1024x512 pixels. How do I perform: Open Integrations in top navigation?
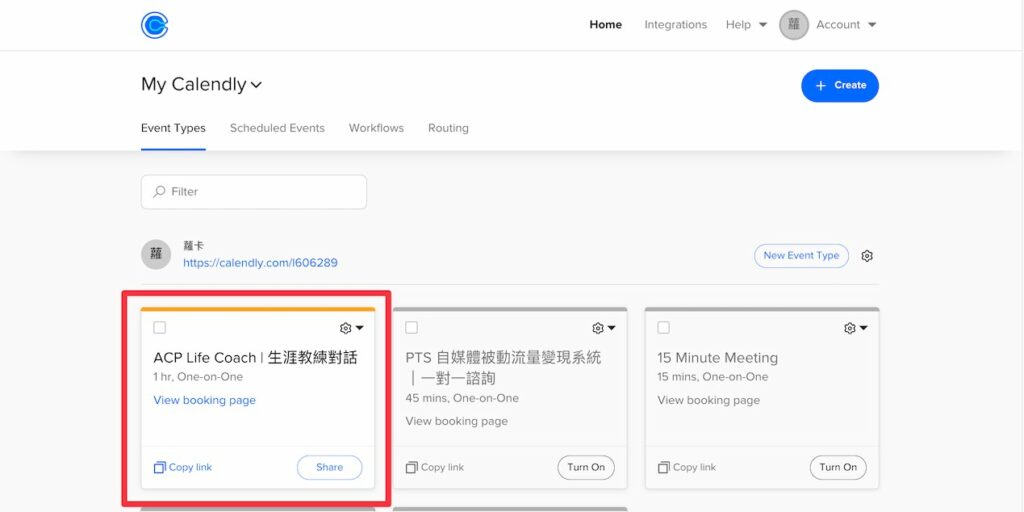coord(675,25)
